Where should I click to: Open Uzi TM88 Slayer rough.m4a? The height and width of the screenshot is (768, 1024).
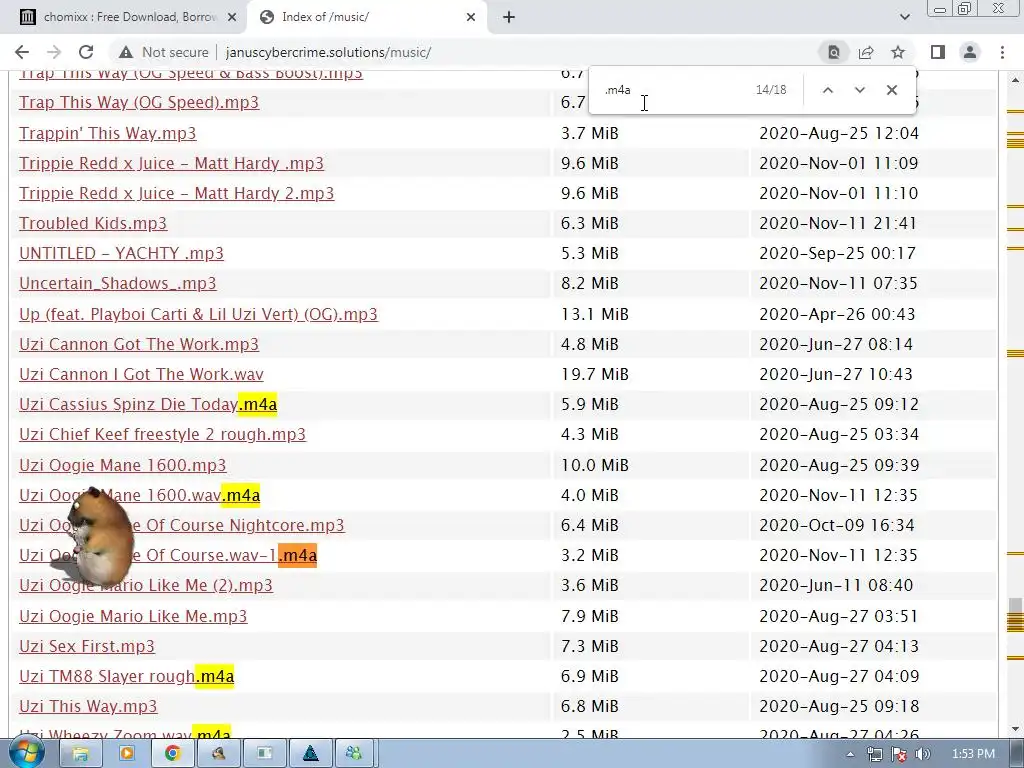tap(127, 676)
